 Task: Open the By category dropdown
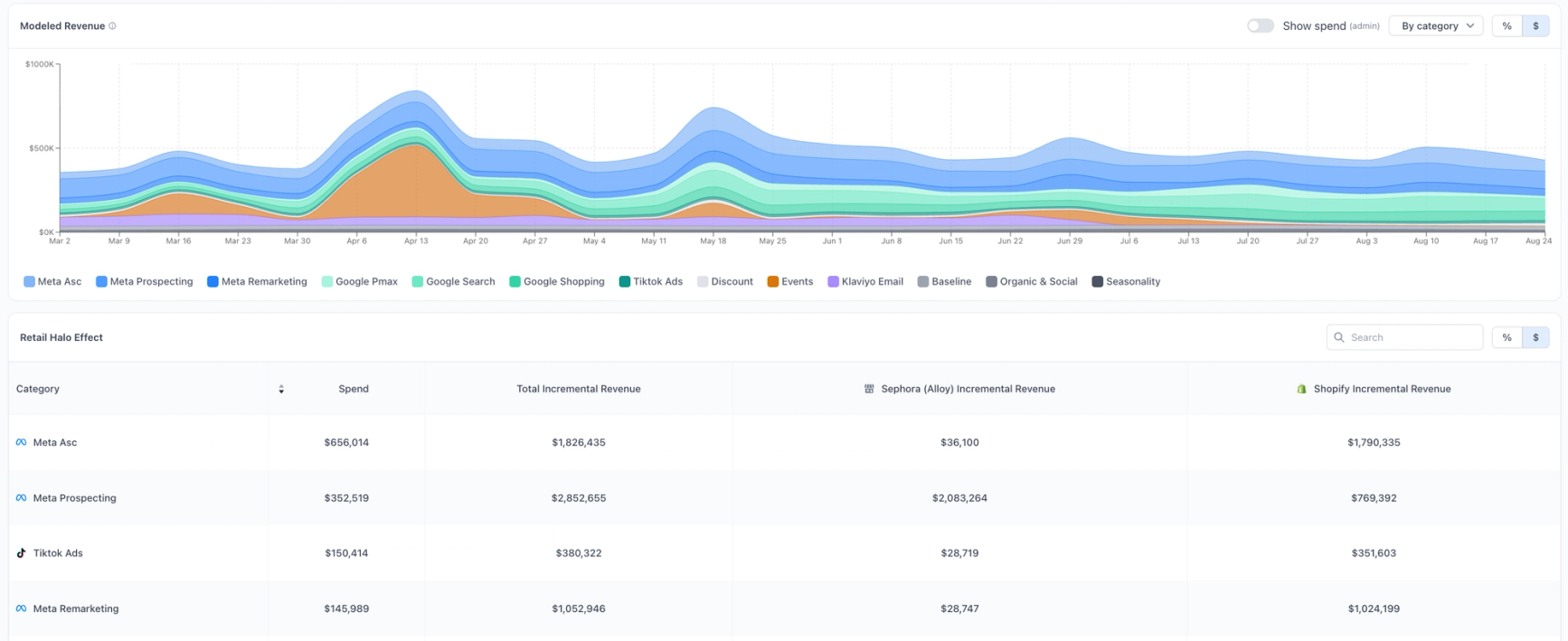(x=1436, y=26)
